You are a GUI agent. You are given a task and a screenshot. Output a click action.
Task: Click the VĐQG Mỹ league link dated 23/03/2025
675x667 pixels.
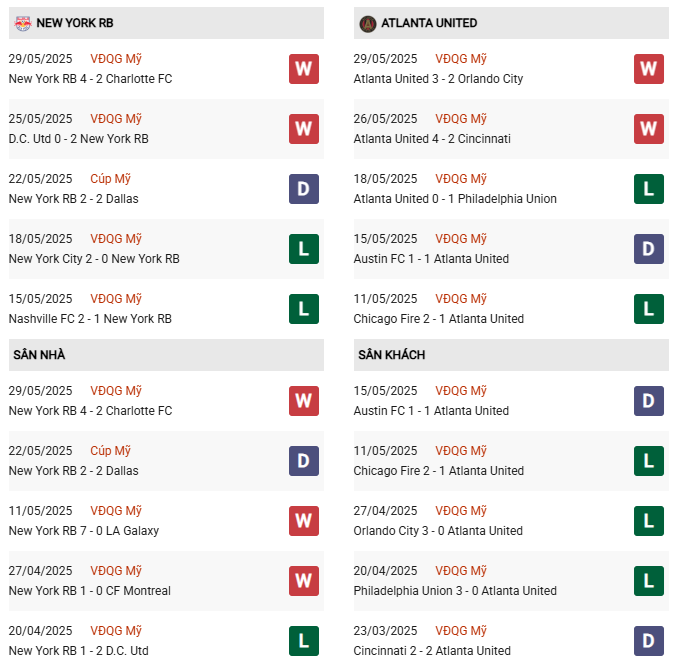(461, 631)
